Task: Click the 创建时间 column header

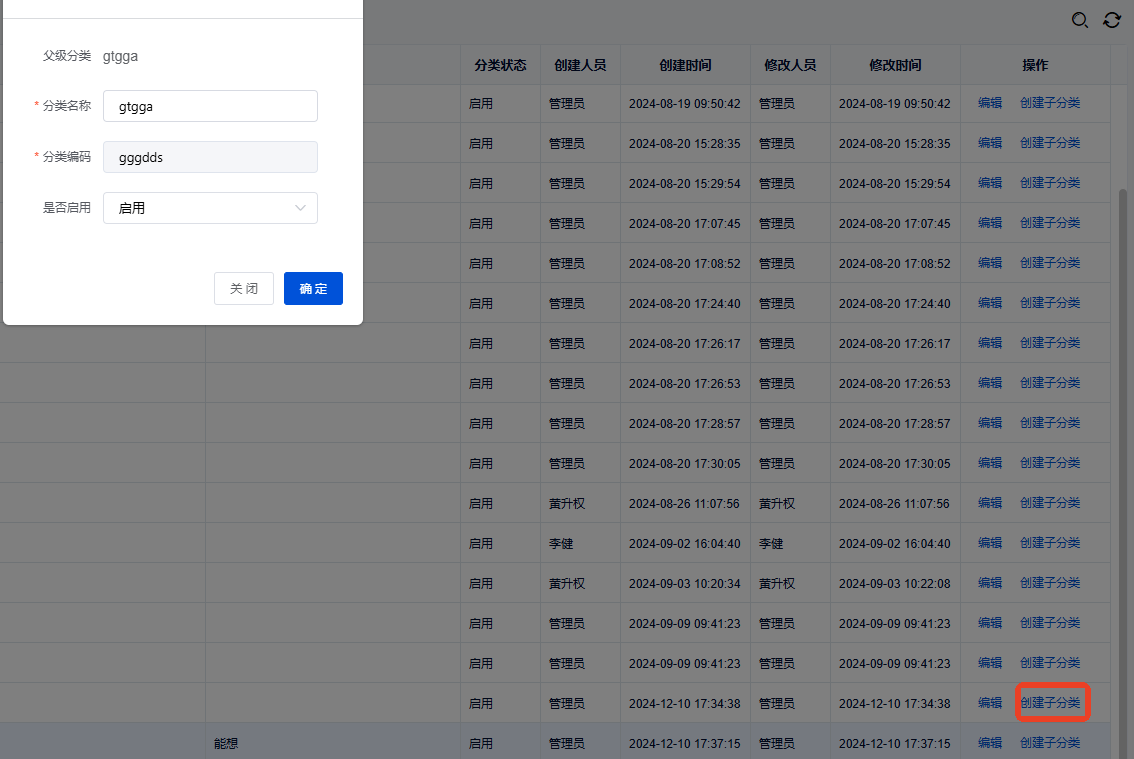Action: click(x=685, y=65)
